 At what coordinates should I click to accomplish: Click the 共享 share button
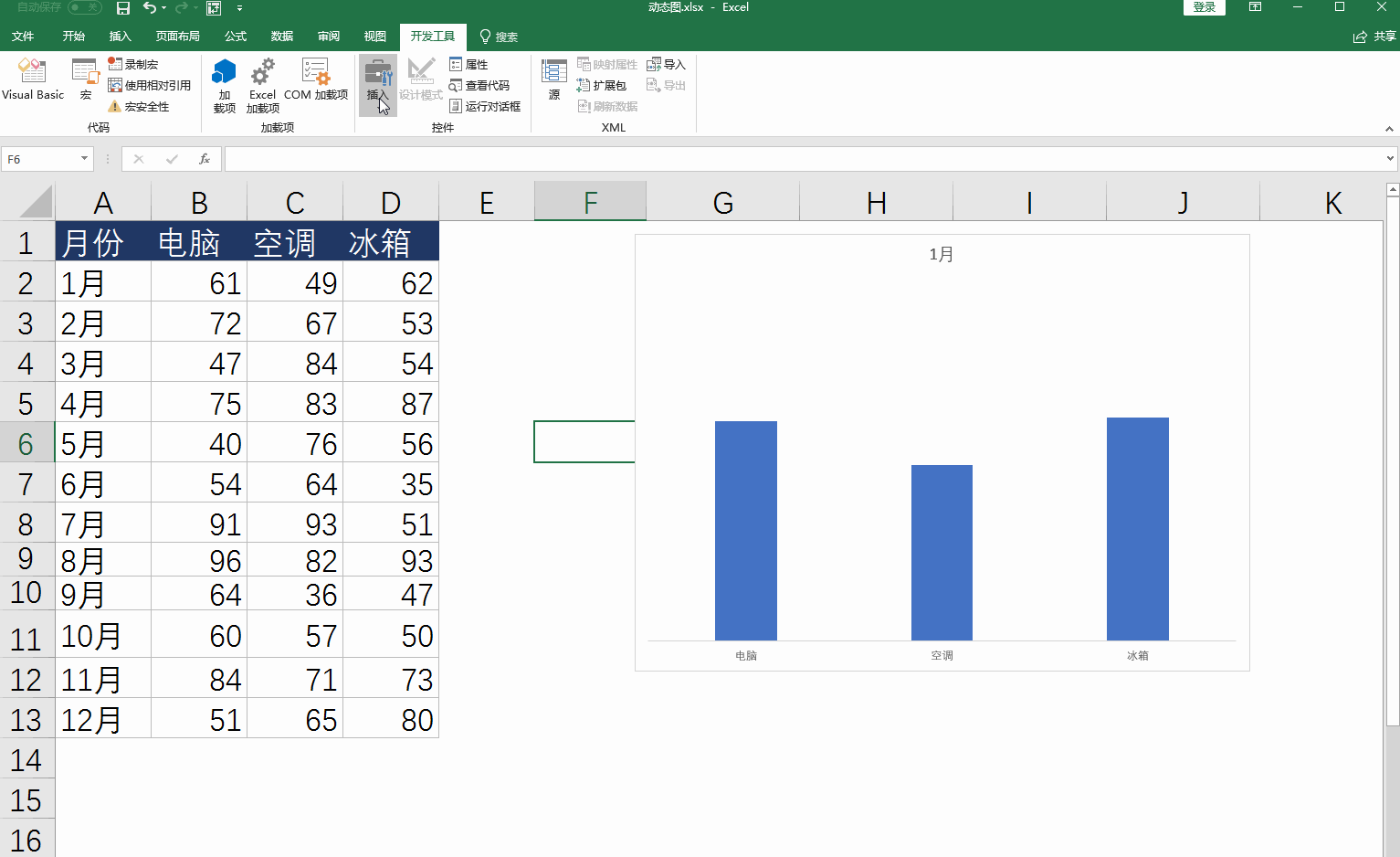coord(1375,37)
